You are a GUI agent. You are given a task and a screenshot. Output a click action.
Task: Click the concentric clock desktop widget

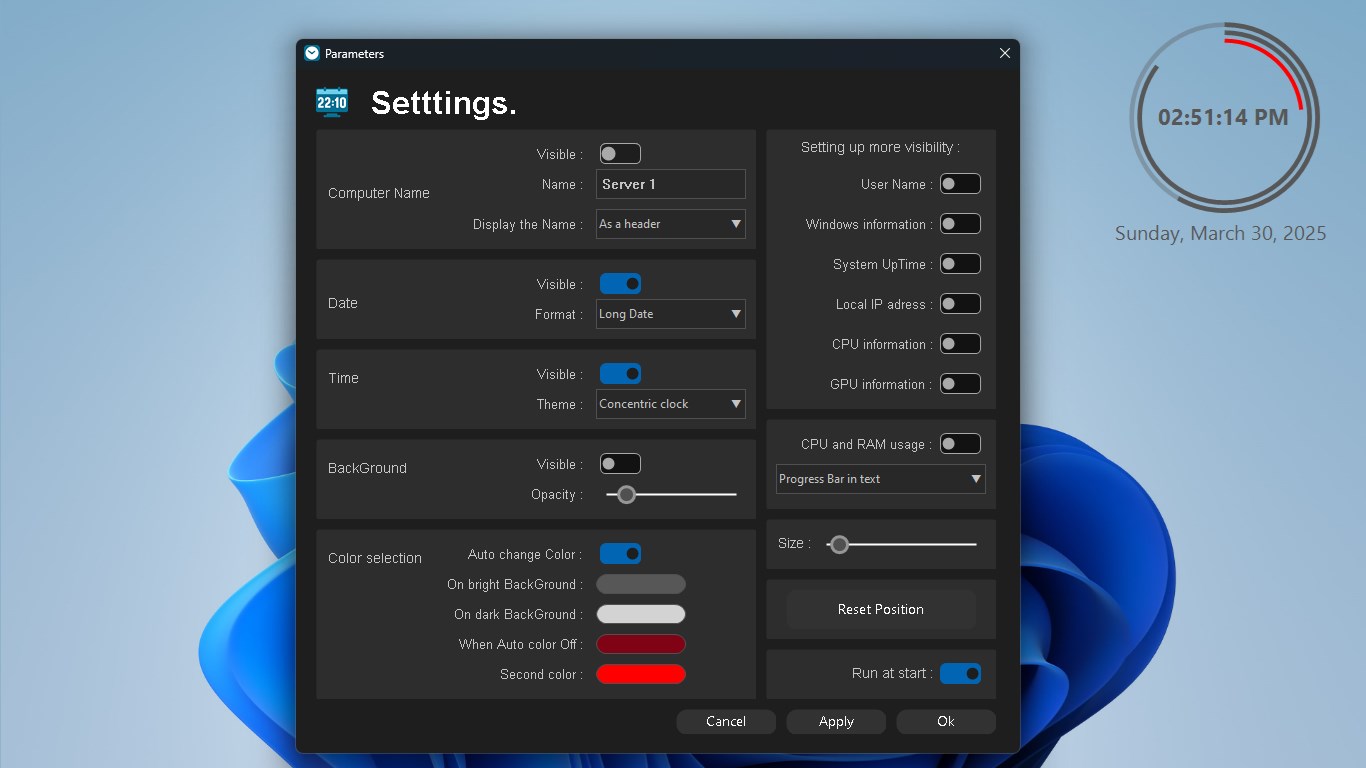click(x=1225, y=117)
